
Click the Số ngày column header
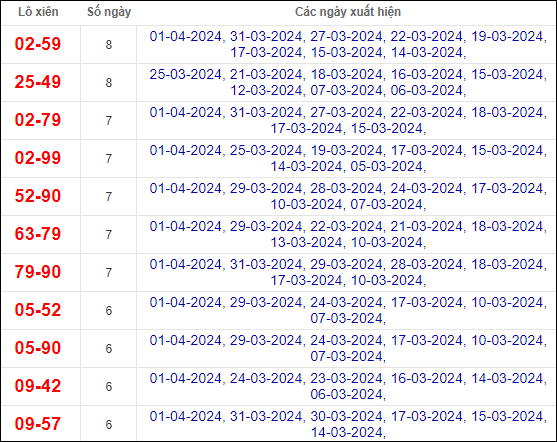tap(109, 12)
